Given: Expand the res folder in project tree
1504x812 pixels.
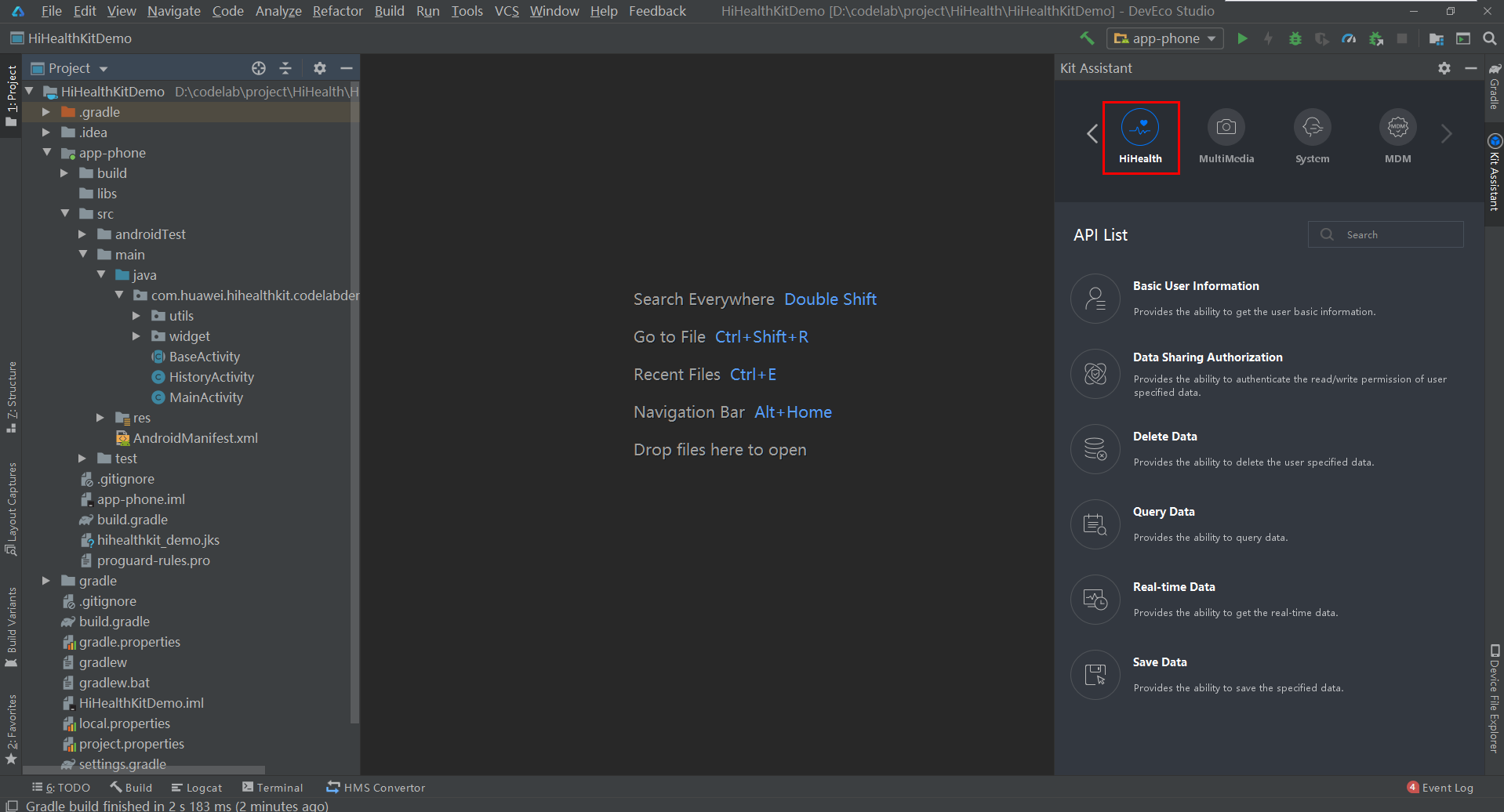Looking at the screenshot, I should tap(100, 418).
